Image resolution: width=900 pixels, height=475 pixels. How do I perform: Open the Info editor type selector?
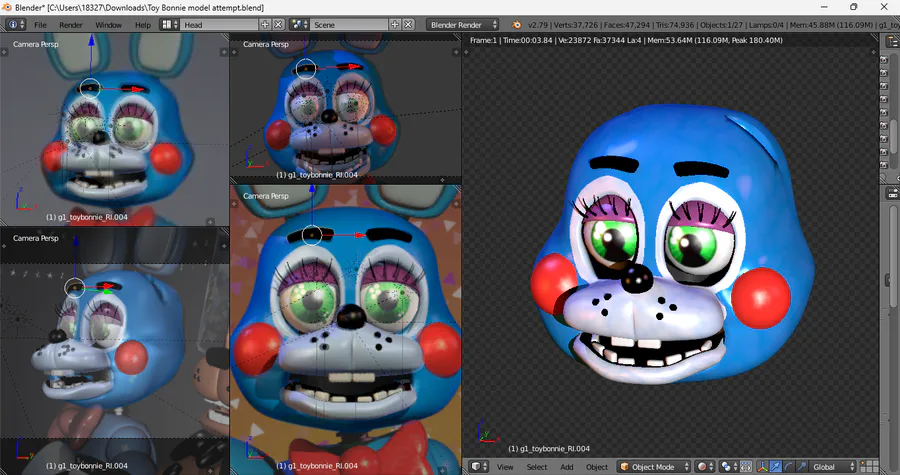pyautogui.click(x=15, y=25)
